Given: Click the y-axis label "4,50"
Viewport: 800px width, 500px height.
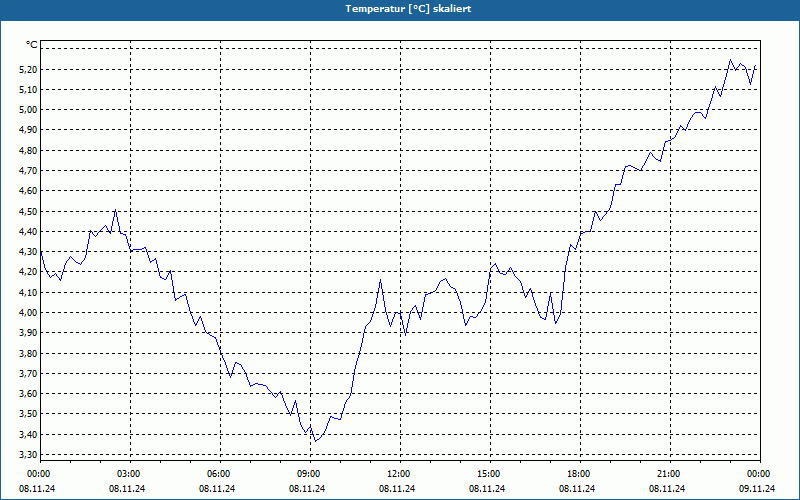Looking at the screenshot, I should click(28, 212).
